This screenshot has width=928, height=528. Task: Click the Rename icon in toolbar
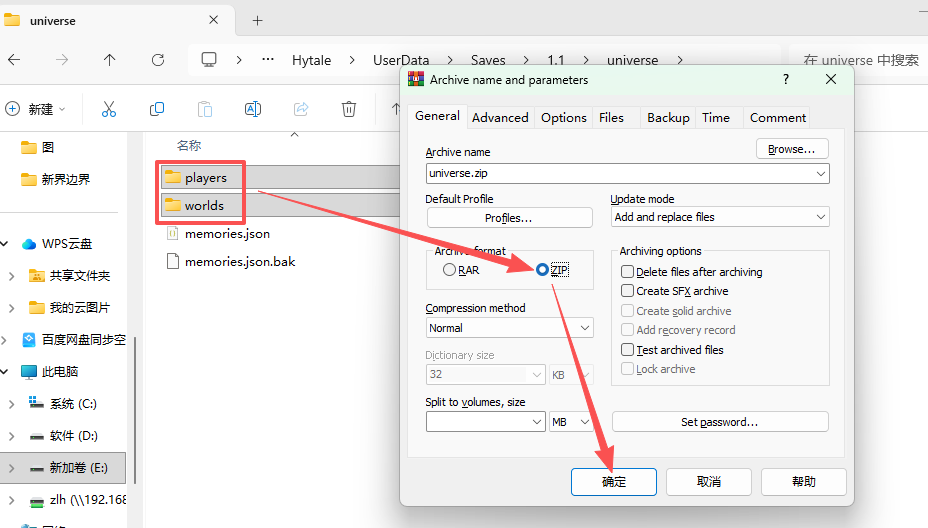253,109
